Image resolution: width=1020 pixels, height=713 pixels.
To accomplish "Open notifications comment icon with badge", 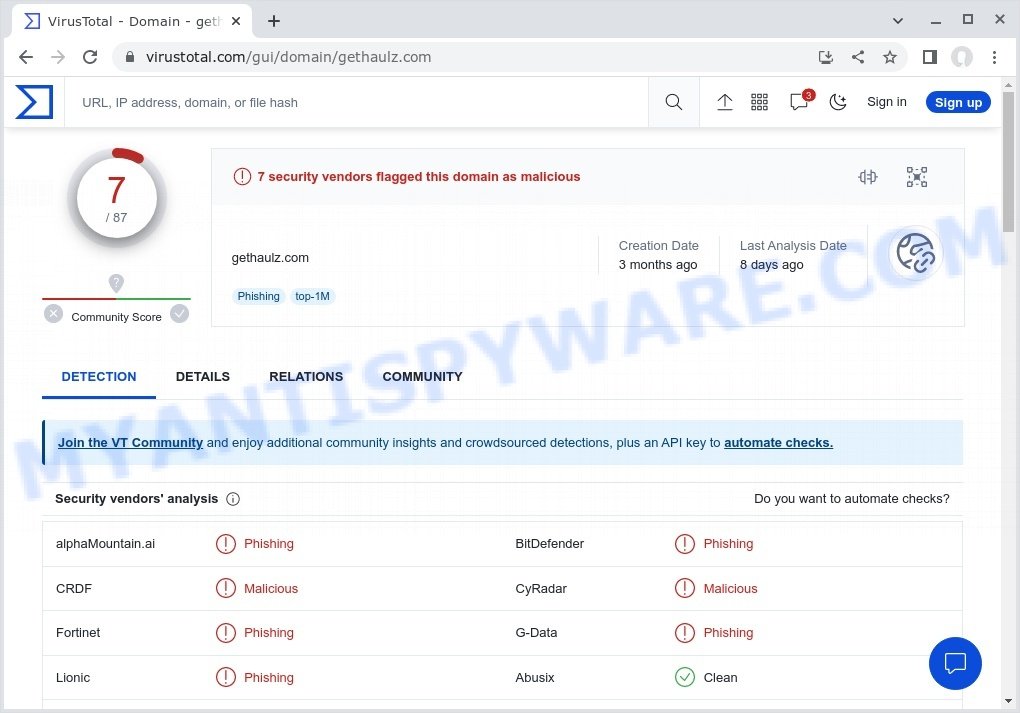I will click(x=801, y=101).
